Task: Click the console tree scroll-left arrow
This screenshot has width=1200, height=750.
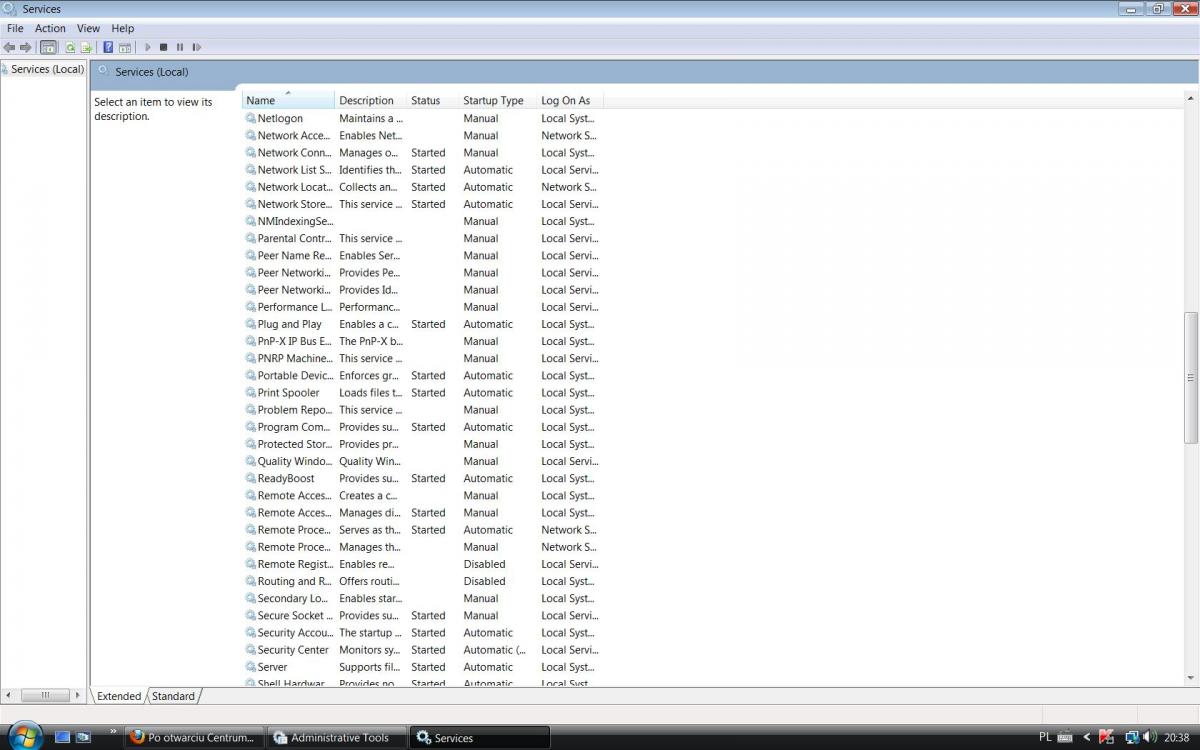Action: pyautogui.click(x=9, y=695)
